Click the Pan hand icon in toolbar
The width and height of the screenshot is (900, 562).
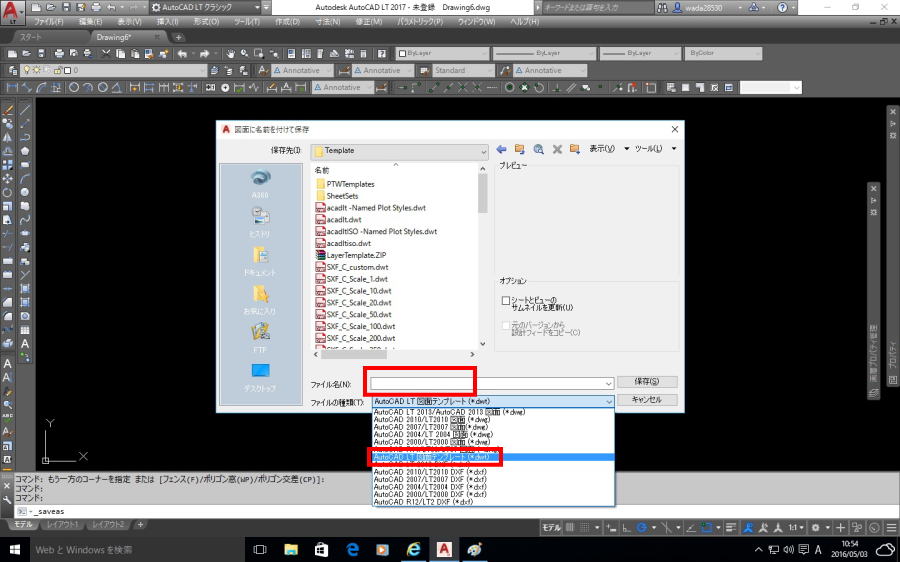[230, 53]
